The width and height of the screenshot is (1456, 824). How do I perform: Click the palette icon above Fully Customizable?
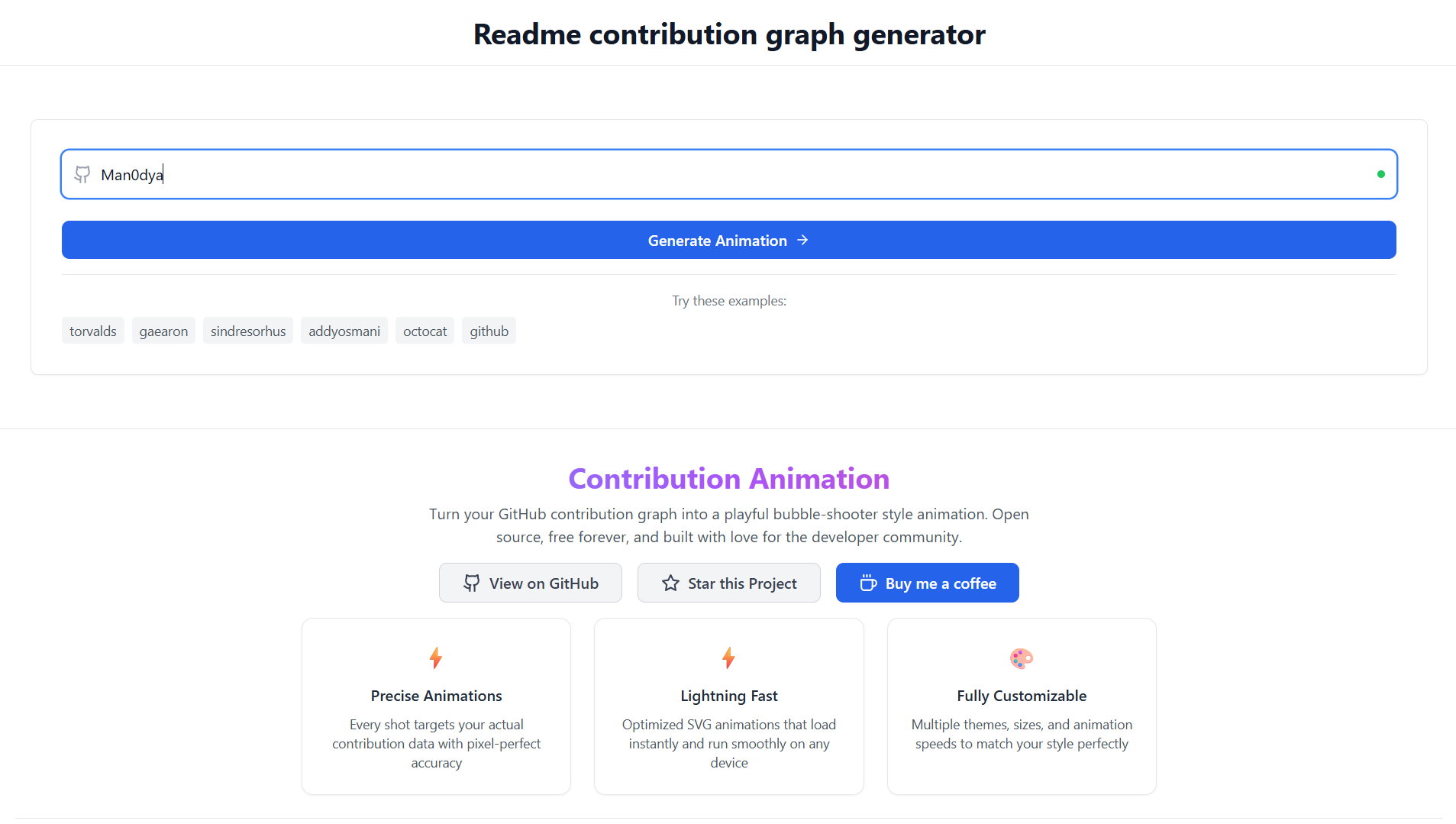coord(1022,658)
